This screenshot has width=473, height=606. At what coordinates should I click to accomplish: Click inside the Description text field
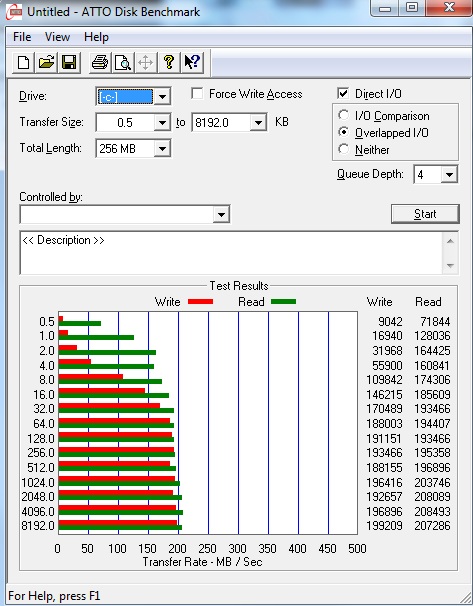pos(231,253)
